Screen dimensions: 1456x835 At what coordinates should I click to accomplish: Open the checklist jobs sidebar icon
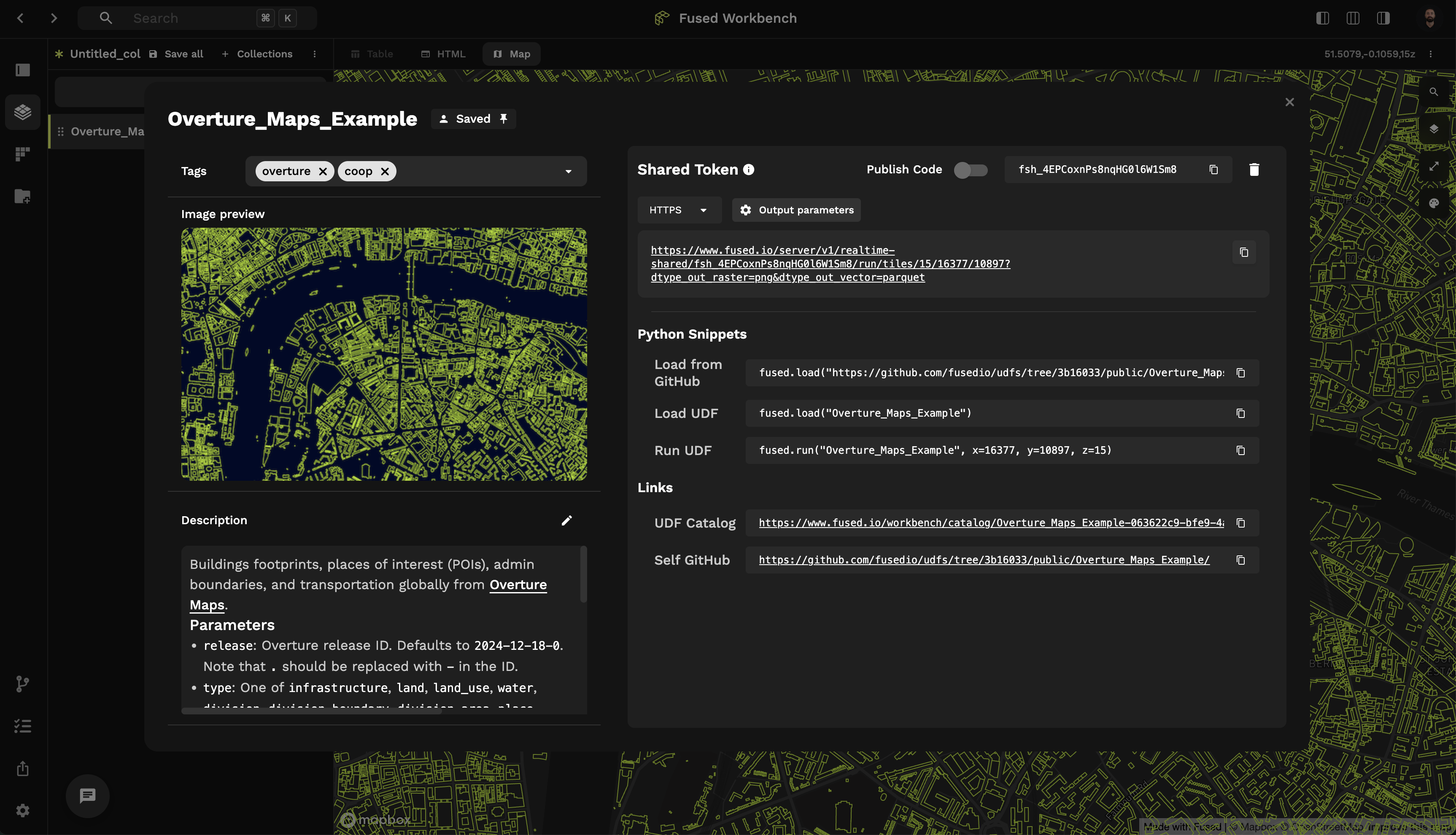tap(23, 726)
